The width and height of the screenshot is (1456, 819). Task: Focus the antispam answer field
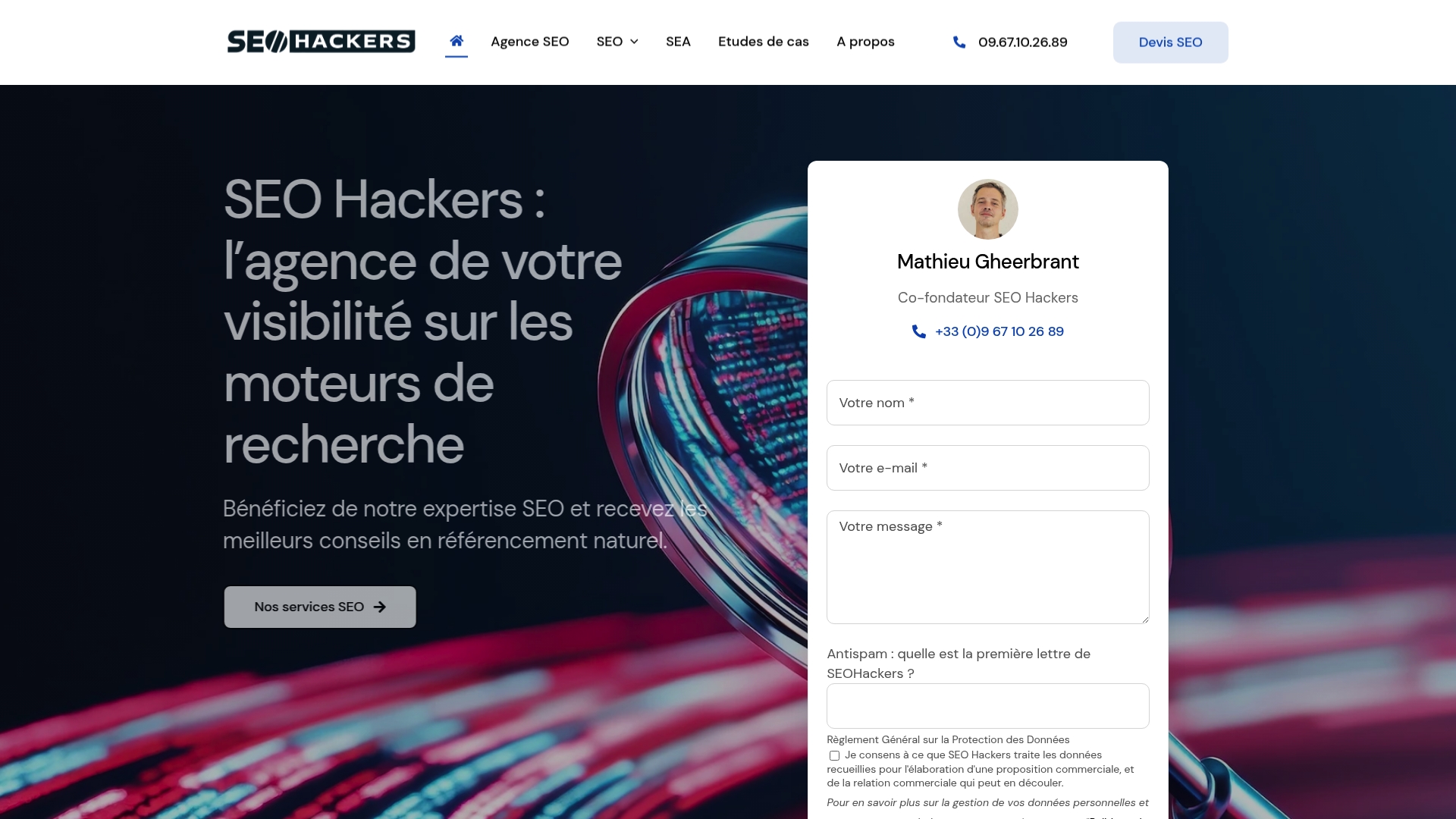(987, 706)
